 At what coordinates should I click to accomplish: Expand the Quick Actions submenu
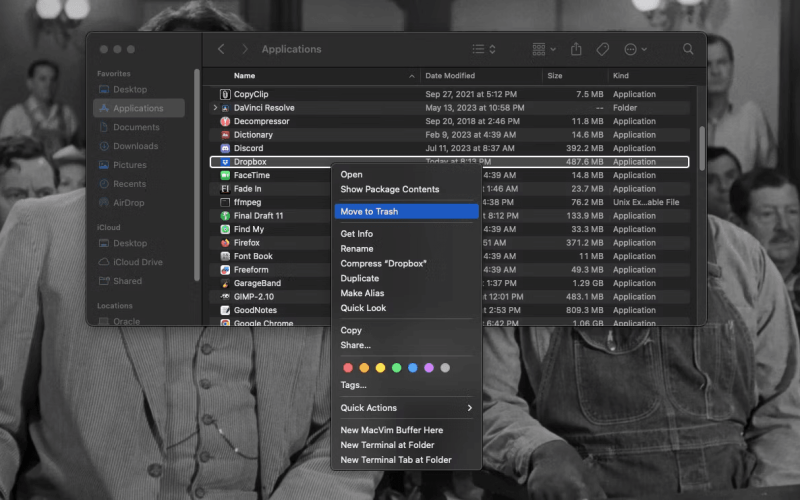[406, 408]
